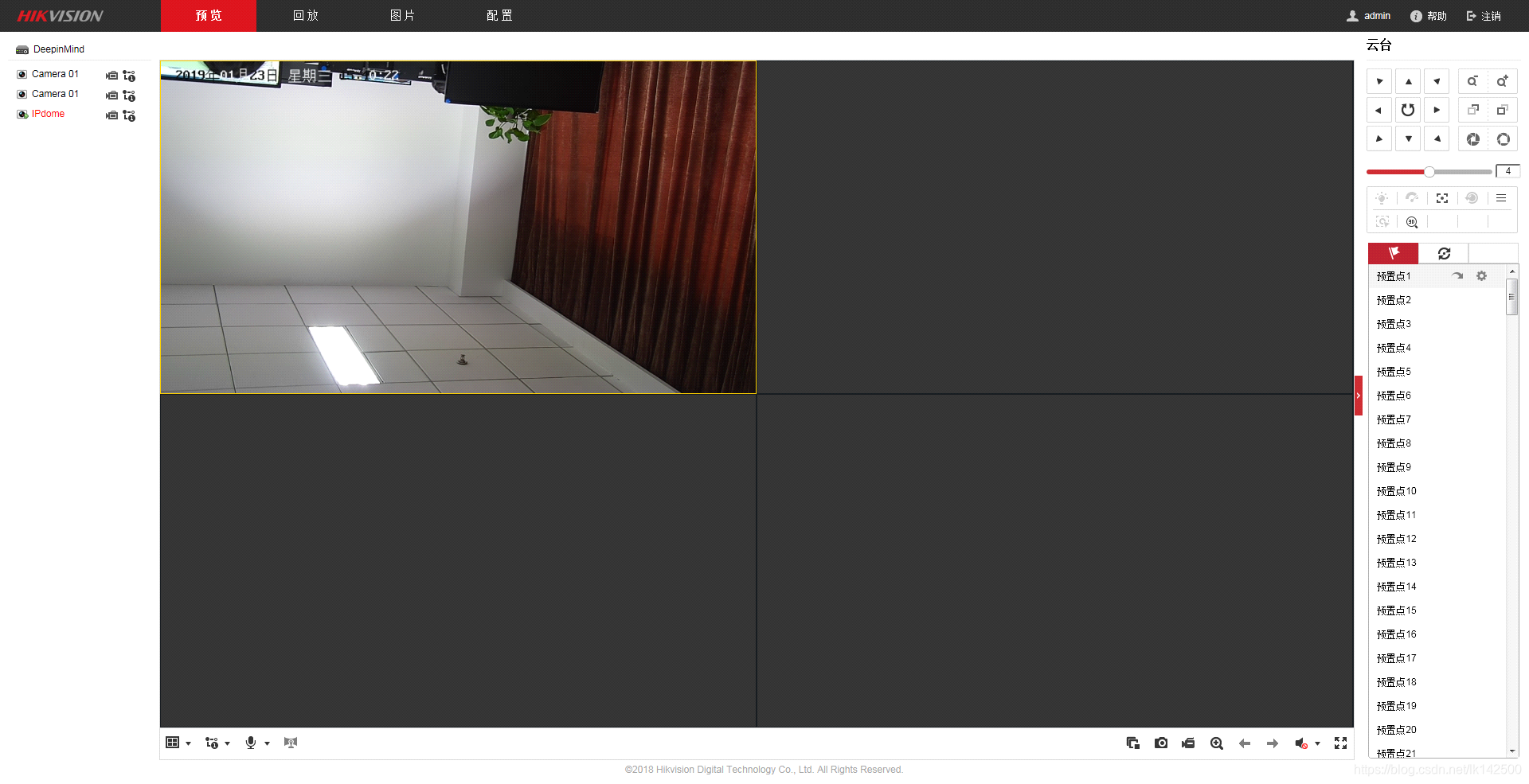Viewport: 1529px width, 784px height.
Task: Select 预置点16 in preset list
Action: tap(1396, 634)
